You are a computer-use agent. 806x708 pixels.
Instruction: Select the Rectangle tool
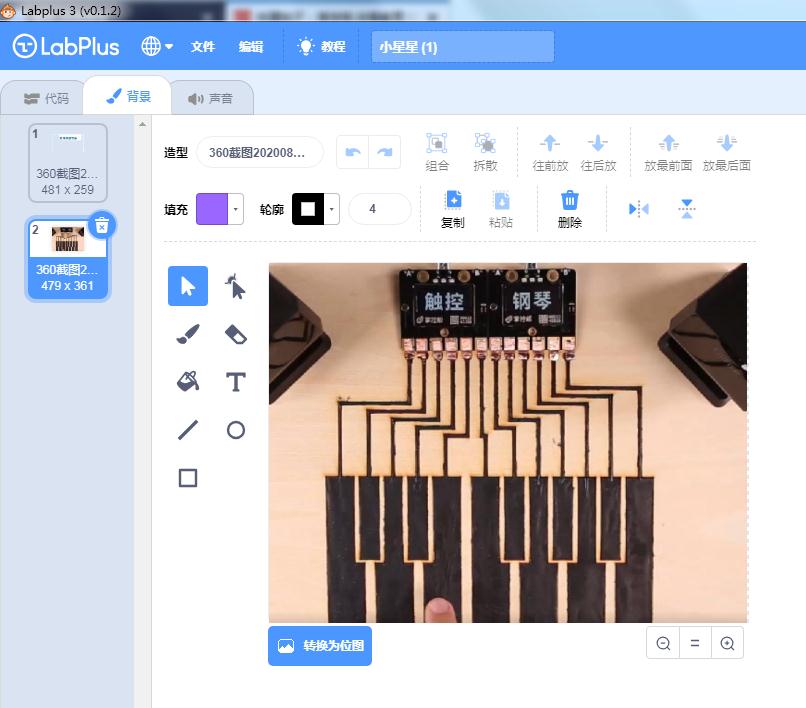pyautogui.click(x=188, y=478)
